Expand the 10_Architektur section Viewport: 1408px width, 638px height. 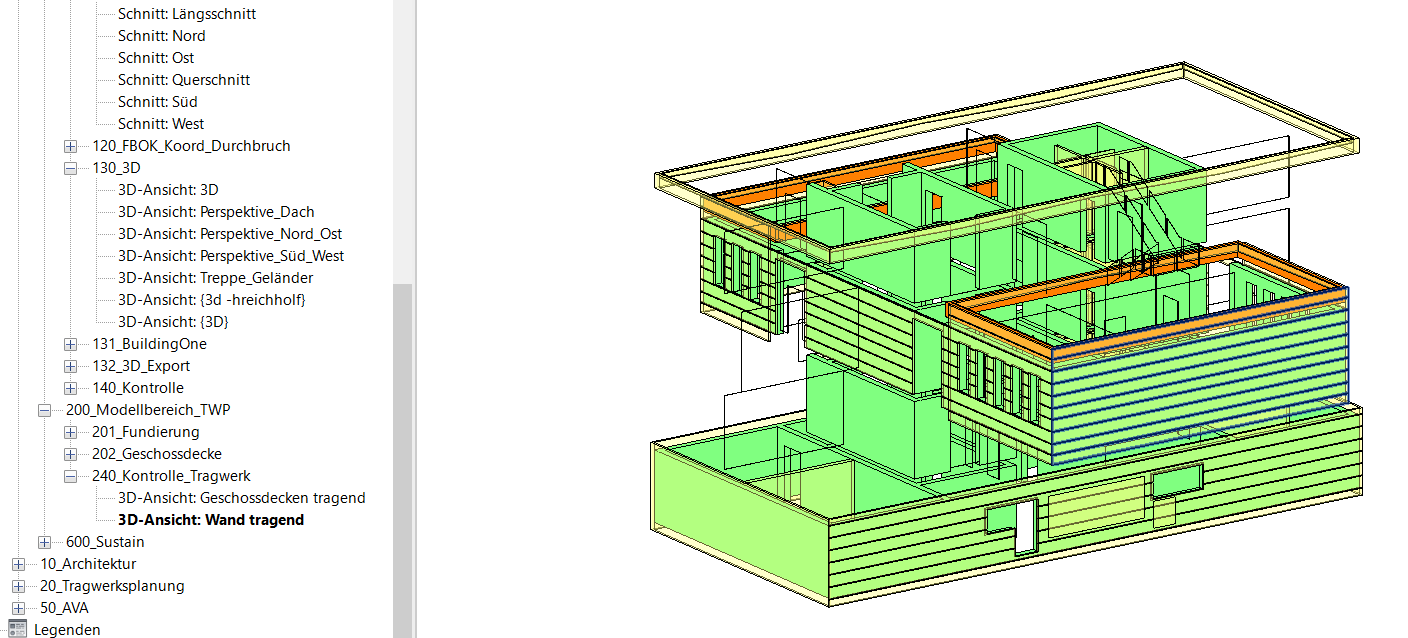pos(18,564)
